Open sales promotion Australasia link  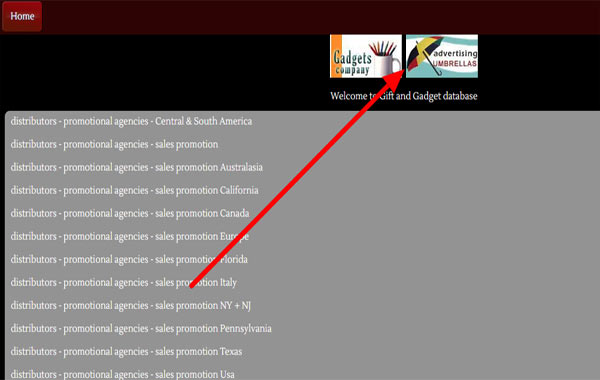[x=137, y=167]
